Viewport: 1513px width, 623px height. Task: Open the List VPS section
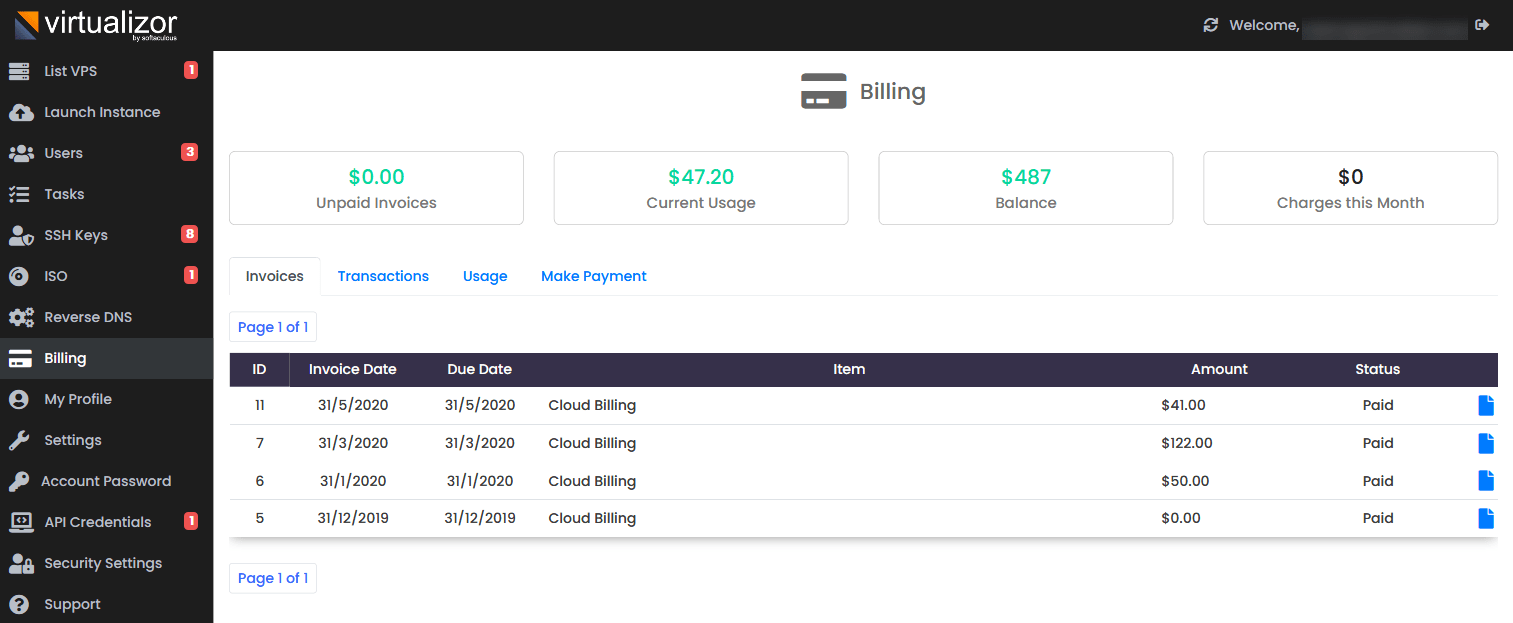click(x=70, y=70)
